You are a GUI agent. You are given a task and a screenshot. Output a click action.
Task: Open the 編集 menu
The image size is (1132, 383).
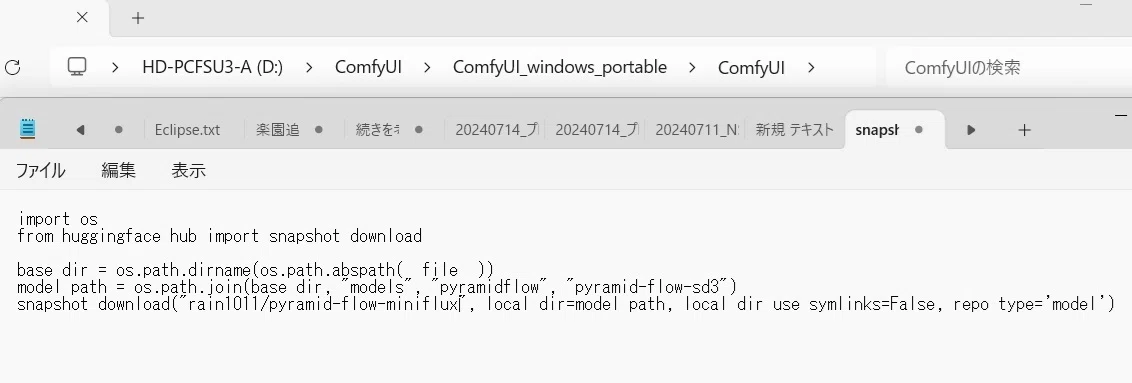coord(118,170)
